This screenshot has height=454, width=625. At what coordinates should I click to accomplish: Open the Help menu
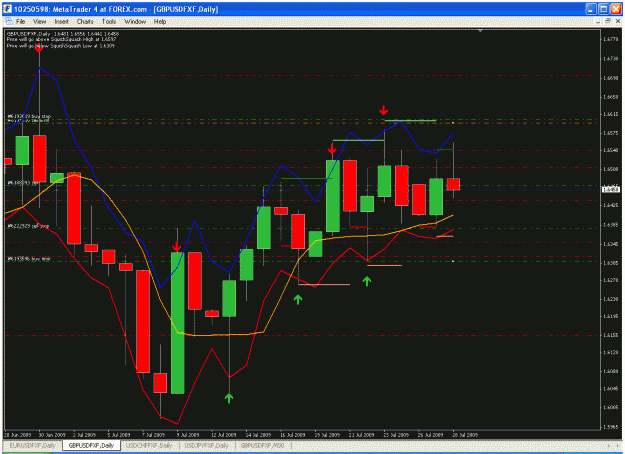[160, 22]
